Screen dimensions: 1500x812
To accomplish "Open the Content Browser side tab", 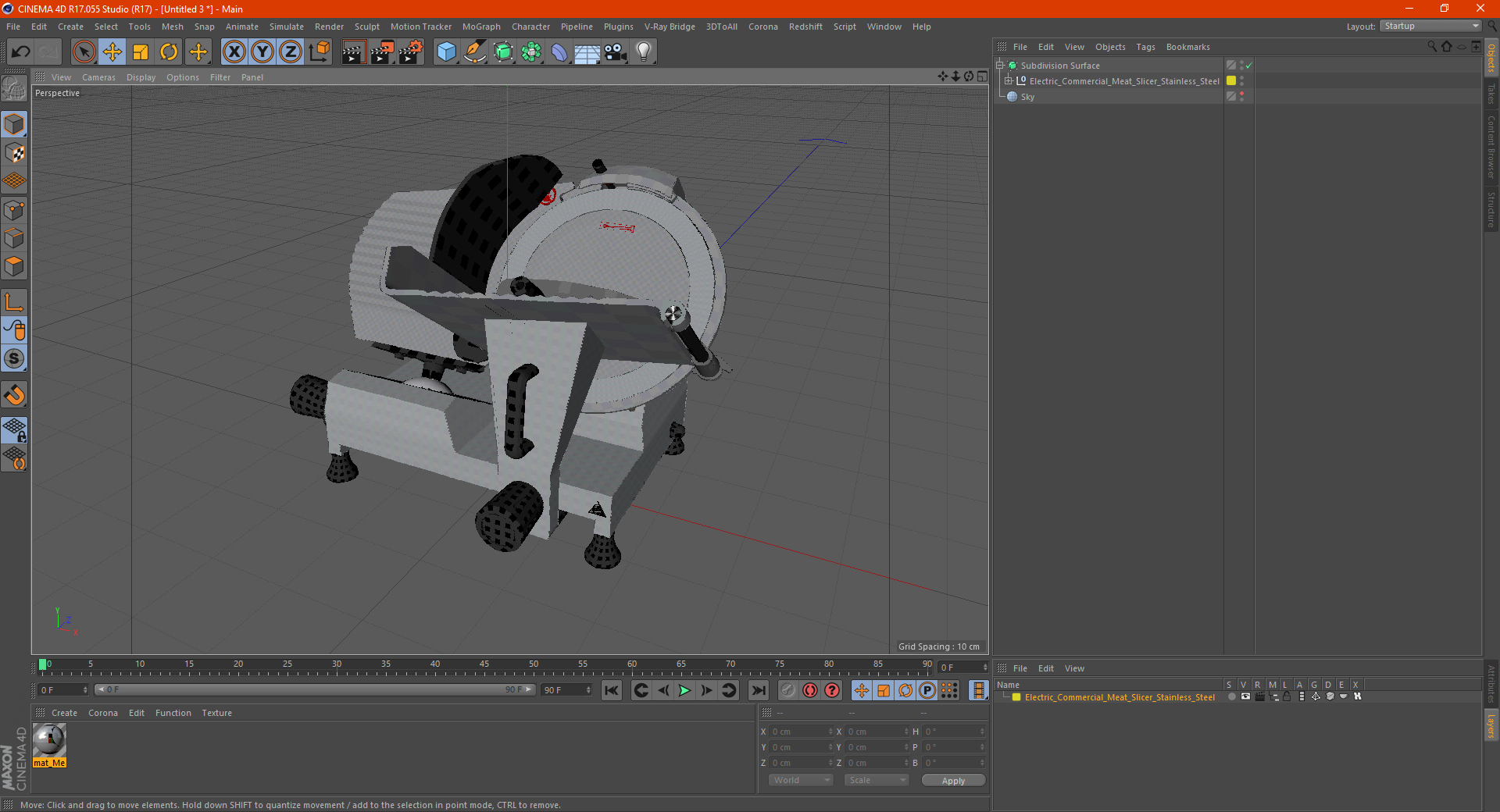I will 1491,147.
